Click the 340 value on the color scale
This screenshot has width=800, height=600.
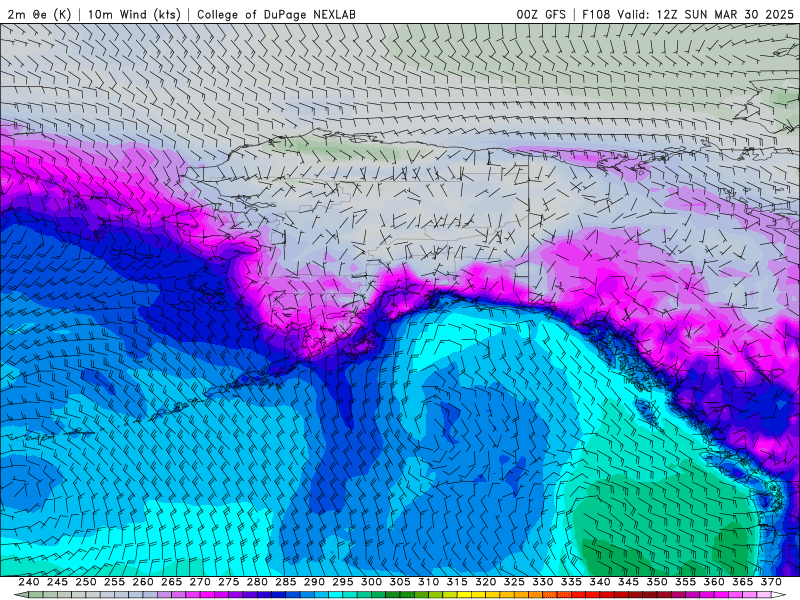[600, 582]
